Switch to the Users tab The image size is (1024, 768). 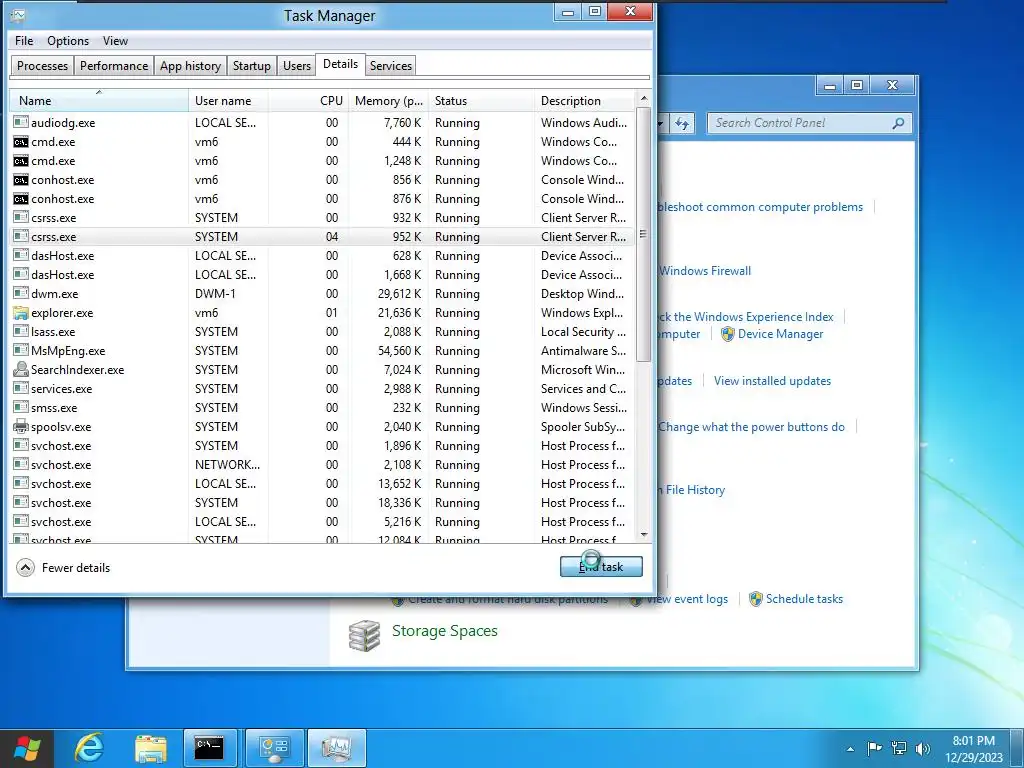tap(296, 65)
